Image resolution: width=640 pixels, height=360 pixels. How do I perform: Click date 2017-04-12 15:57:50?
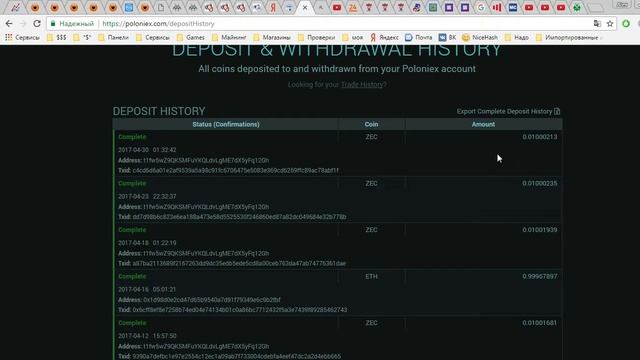(147, 336)
